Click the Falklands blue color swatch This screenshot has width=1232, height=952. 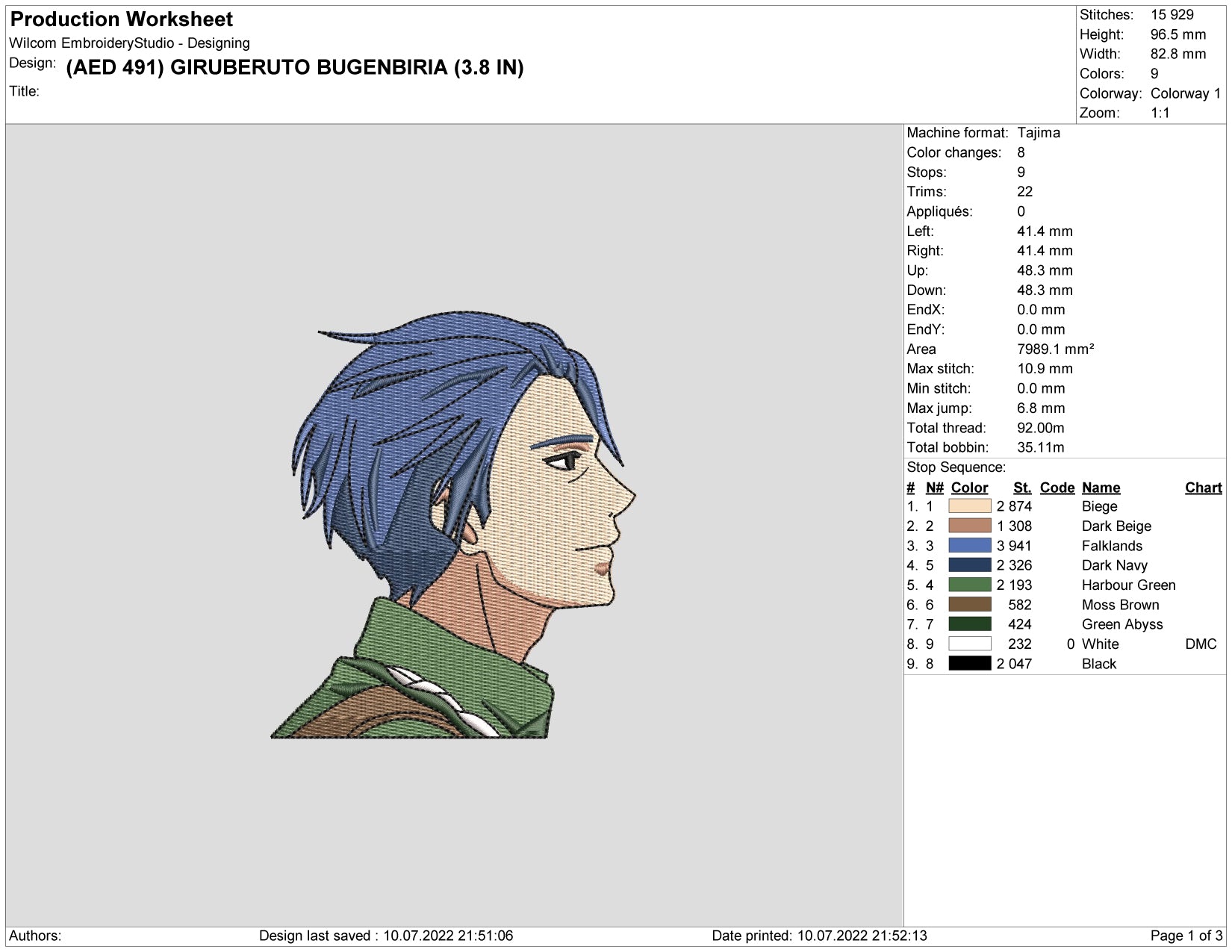point(969,546)
